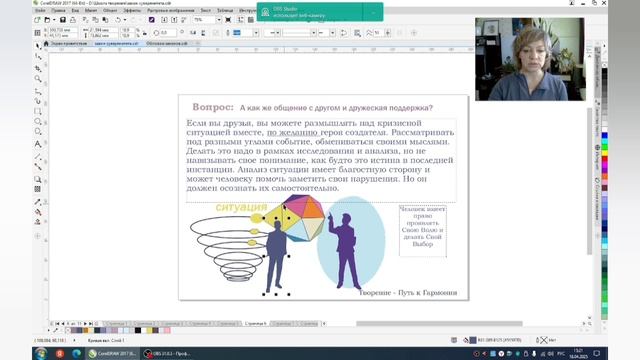
Task: Open the end arrowhead dropdown
Action: tap(333, 33)
